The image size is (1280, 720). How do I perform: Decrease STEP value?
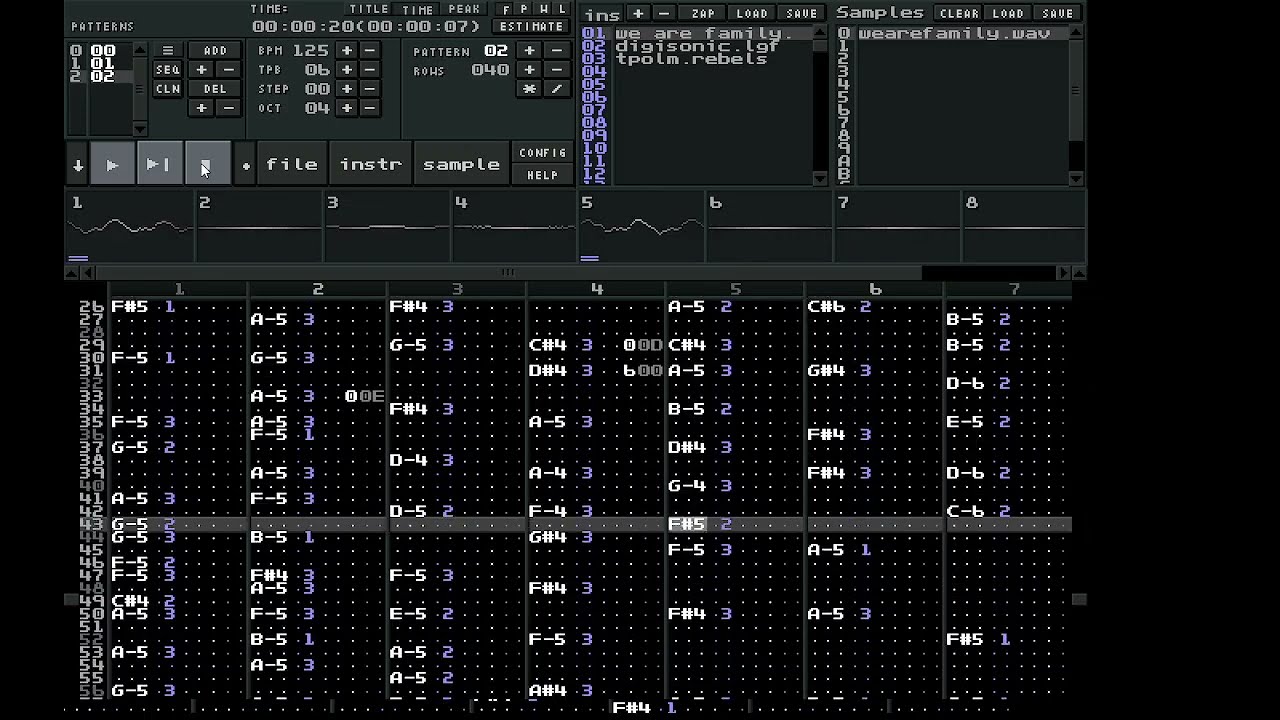370,89
